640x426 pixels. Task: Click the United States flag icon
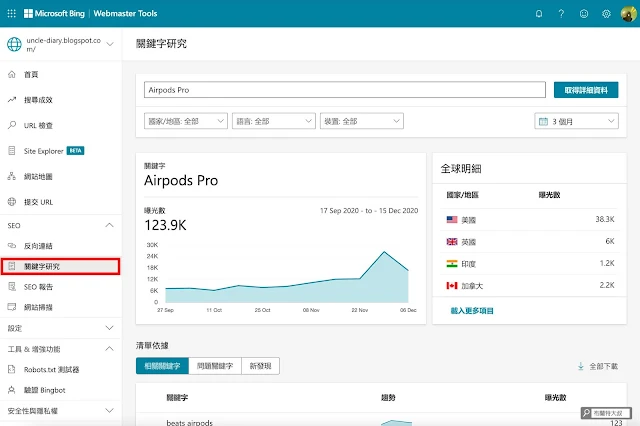[x=452, y=220]
